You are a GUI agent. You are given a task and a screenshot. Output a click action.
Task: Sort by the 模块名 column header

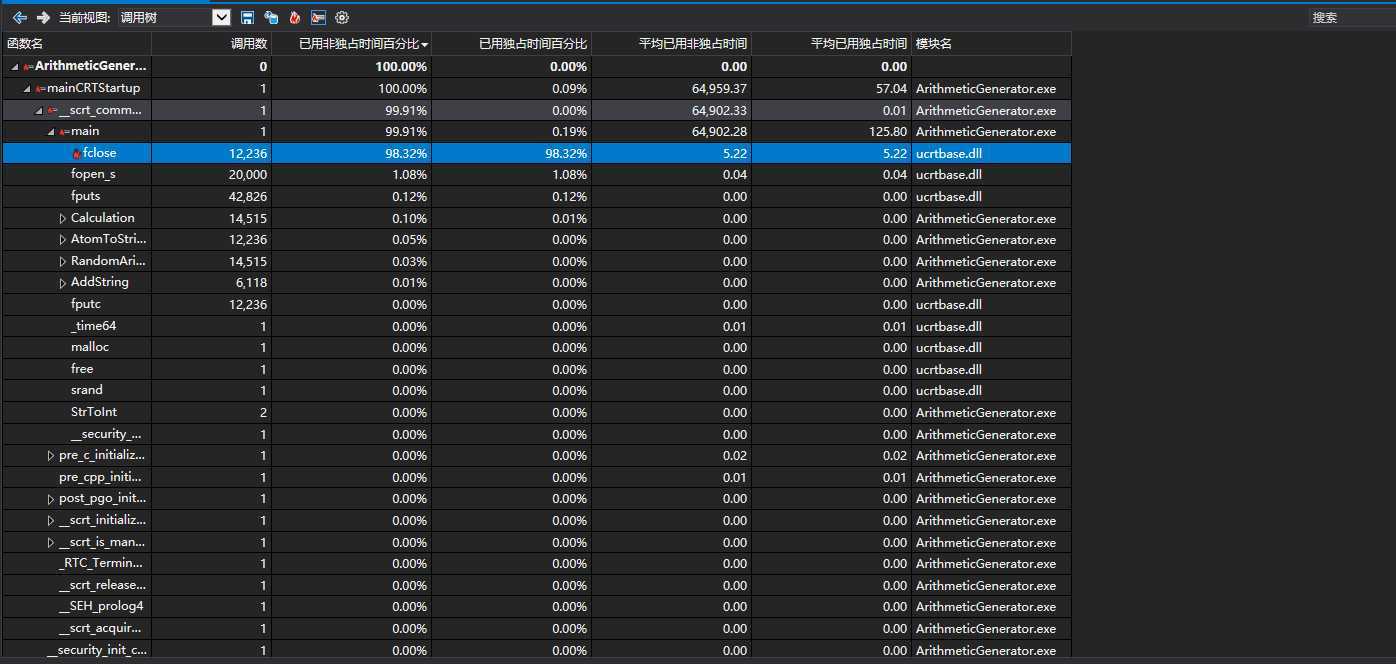[x=991, y=44]
